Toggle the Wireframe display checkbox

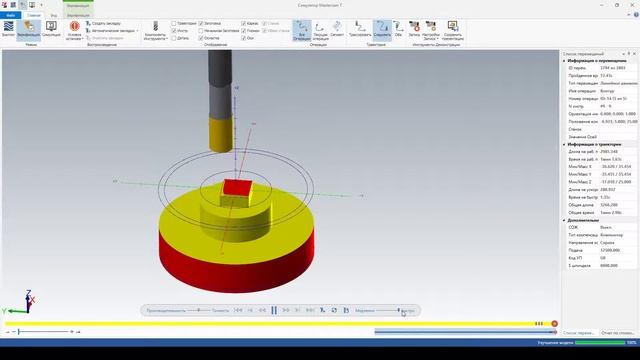(243, 24)
